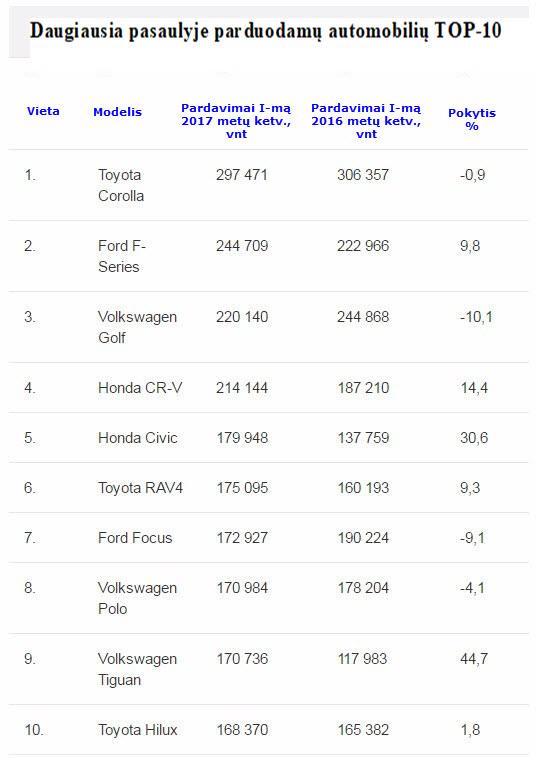This screenshot has width=536, height=758.
Task: Select the -10,1 change value
Action: (476, 317)
